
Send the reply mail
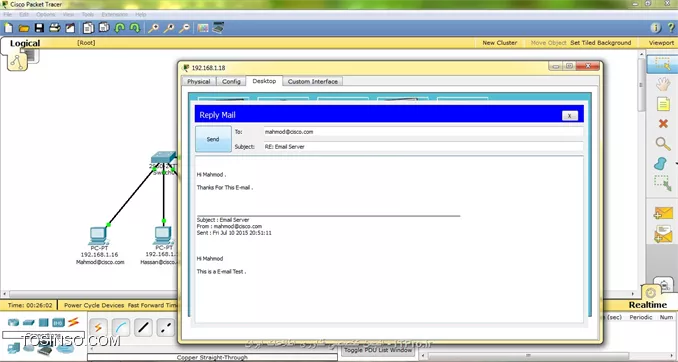click(213, 139)
